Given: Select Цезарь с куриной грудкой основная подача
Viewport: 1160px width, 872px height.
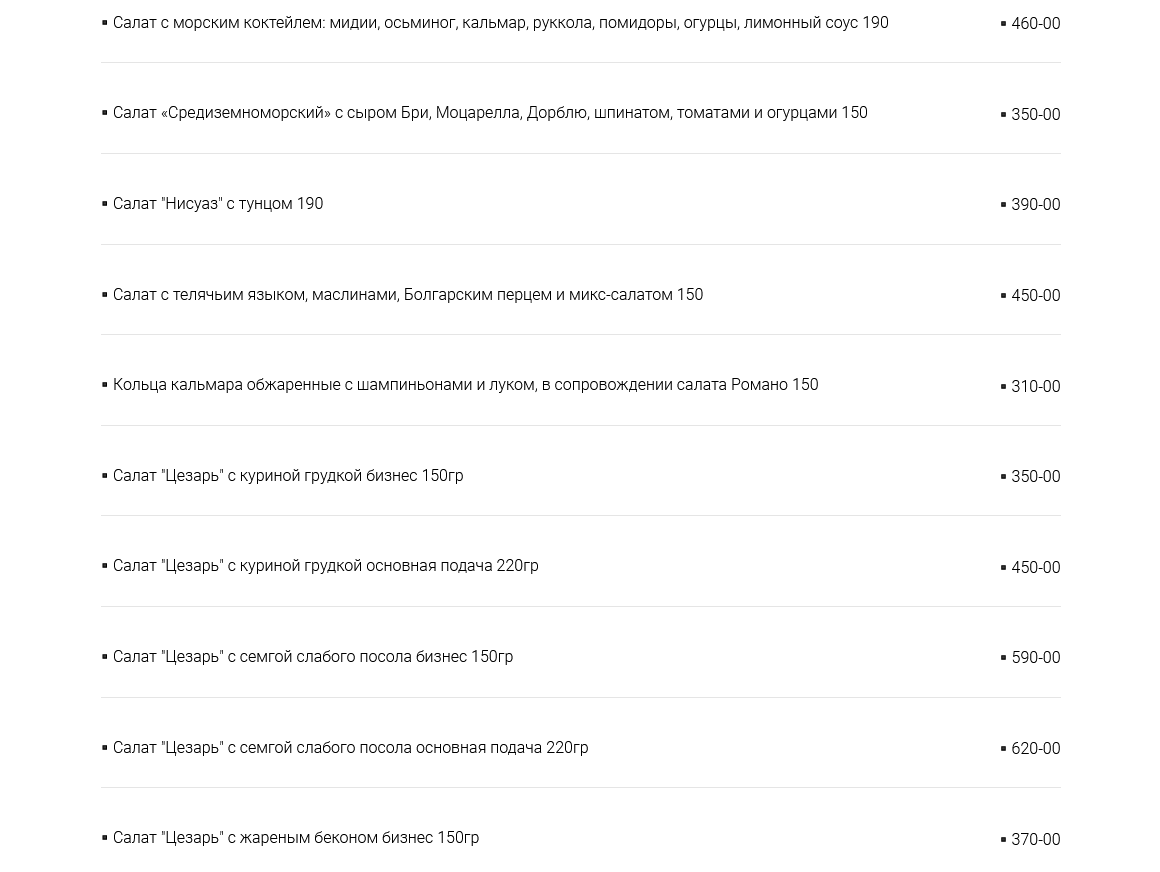Looking at the screenshot, I should pyautogui.click(x=325, y=566).
